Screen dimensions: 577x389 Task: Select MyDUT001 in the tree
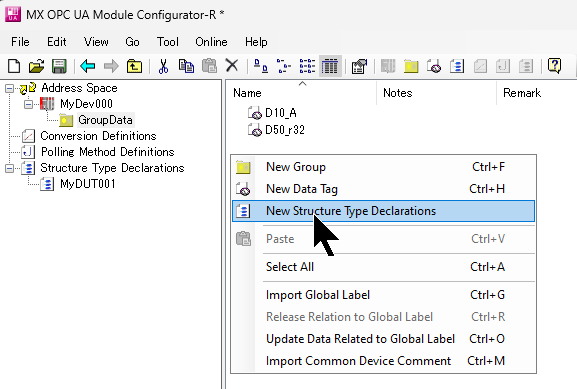(x=88, y=184)
